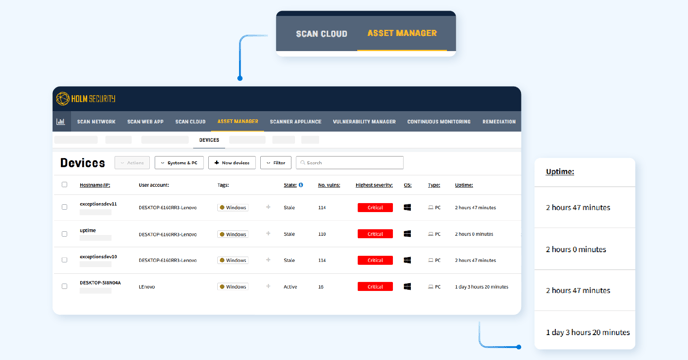Image resolution: width=688 pixels, height=360 pixels.
Task: Check the box for the uptime device
Action: 64,234
